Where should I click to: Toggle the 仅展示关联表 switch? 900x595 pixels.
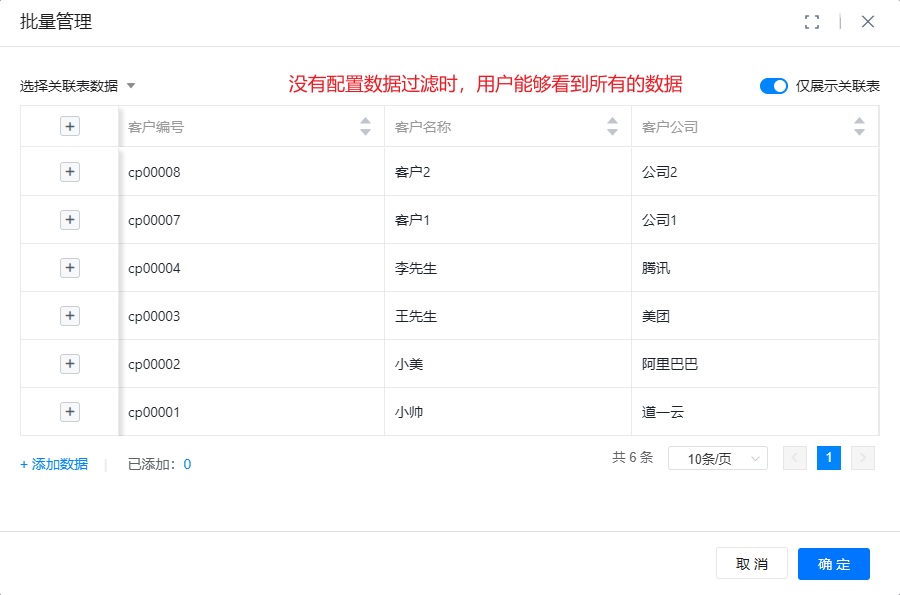[x=774, y=86]
